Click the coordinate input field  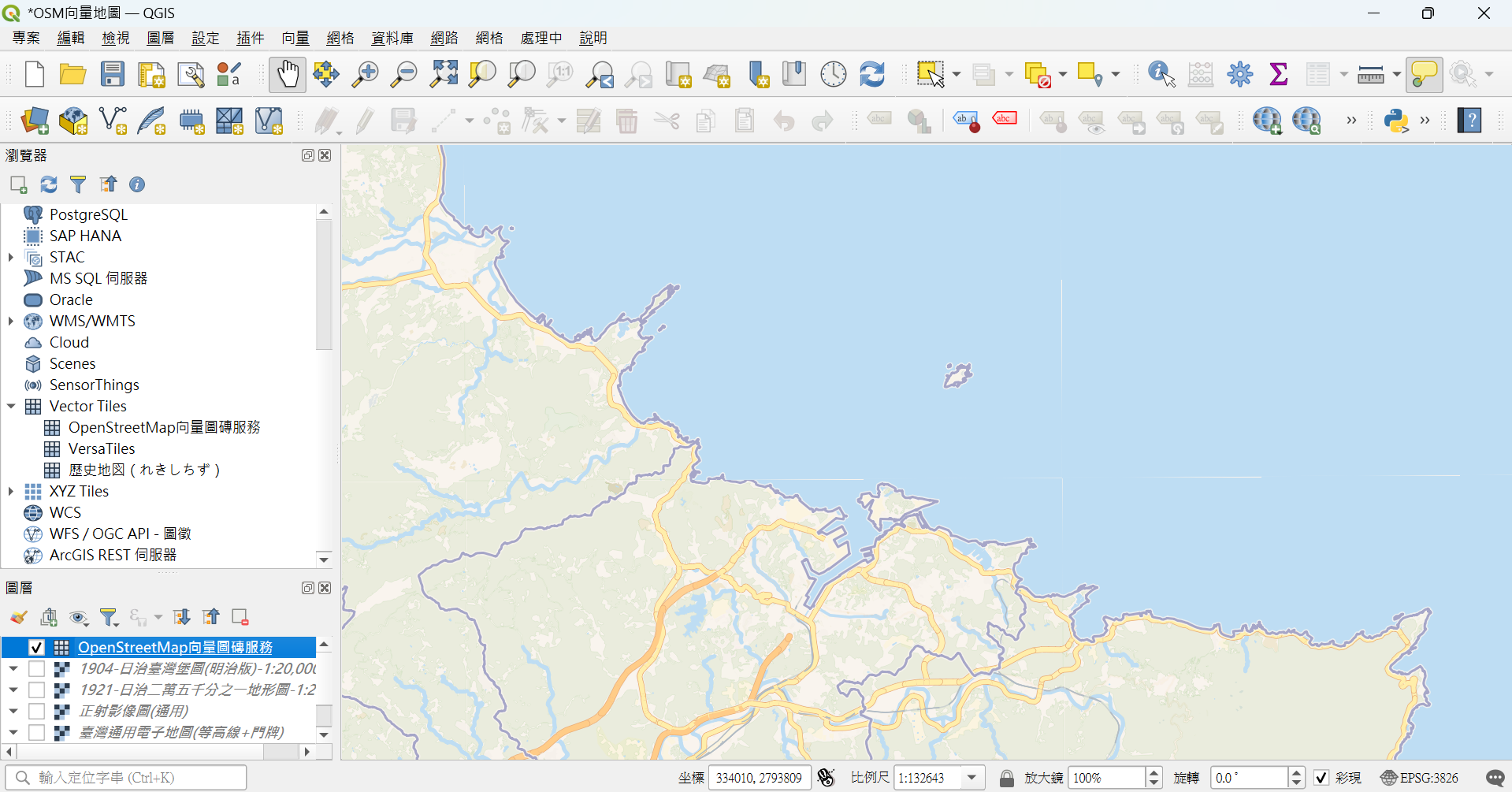(x=760, y=778)
